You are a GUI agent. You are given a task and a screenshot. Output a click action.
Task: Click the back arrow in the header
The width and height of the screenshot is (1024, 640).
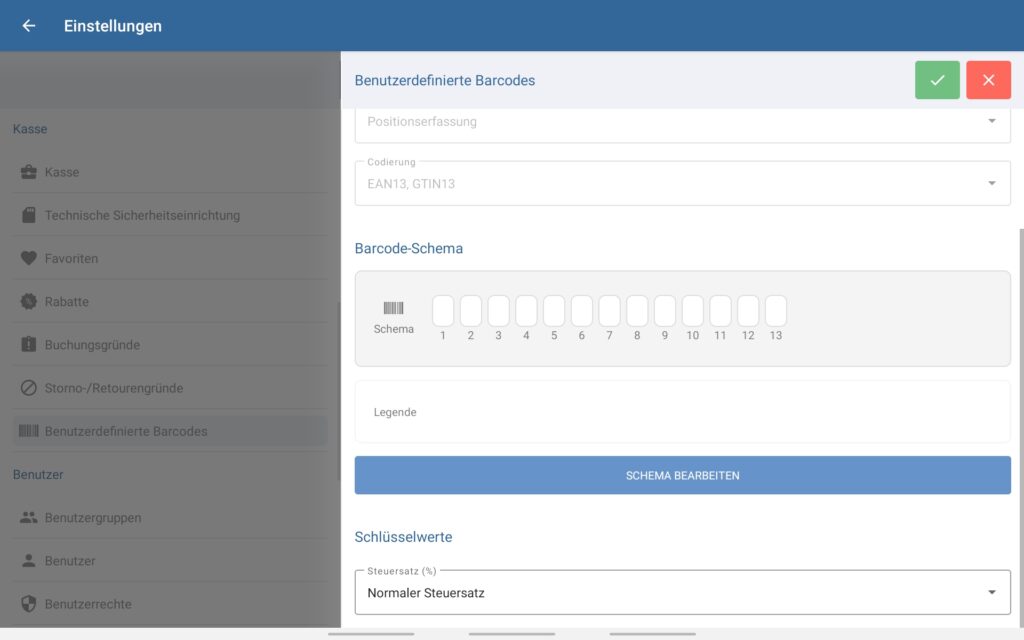29,26
